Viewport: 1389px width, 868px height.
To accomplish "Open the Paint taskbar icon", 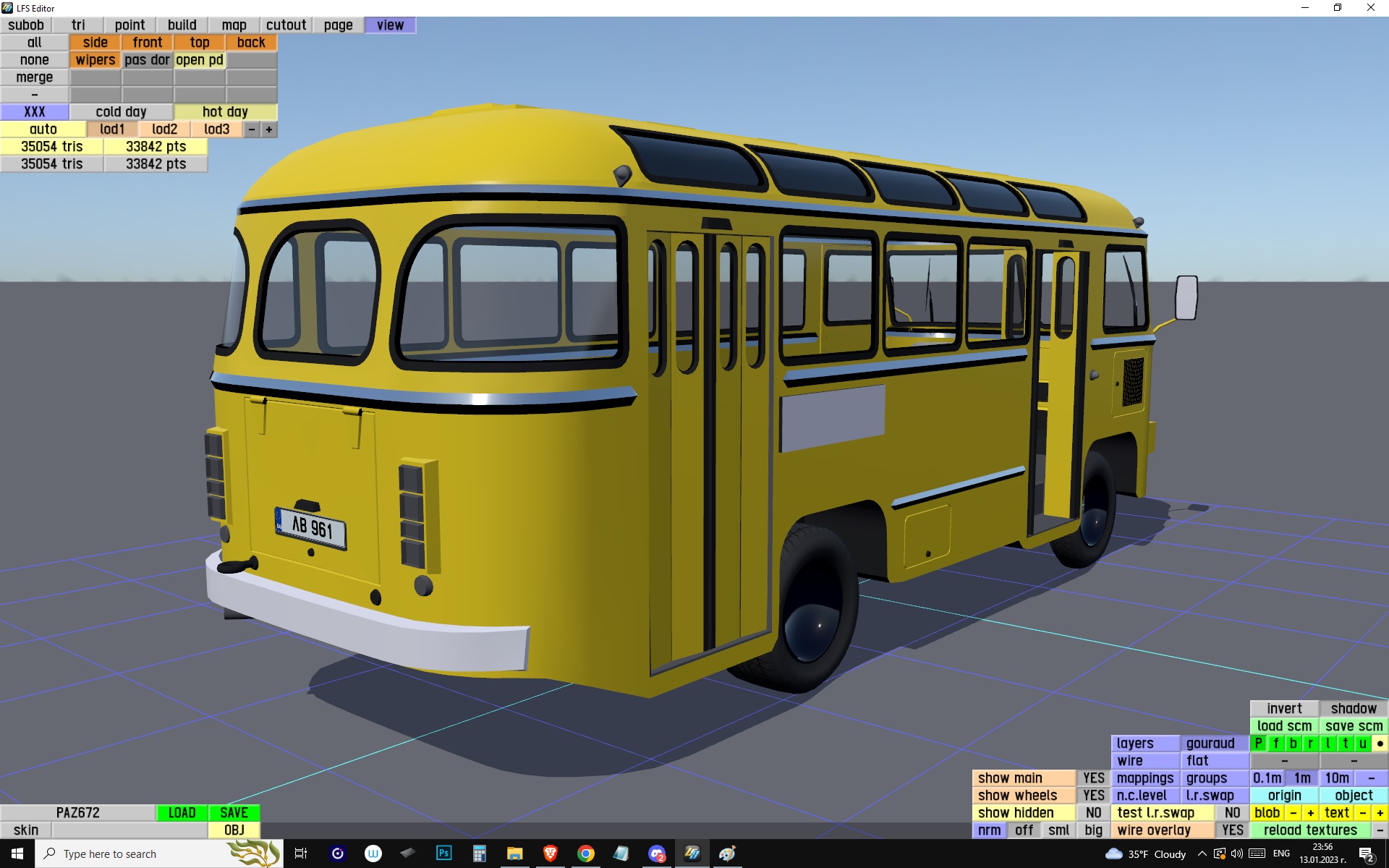I will (727, 854).
